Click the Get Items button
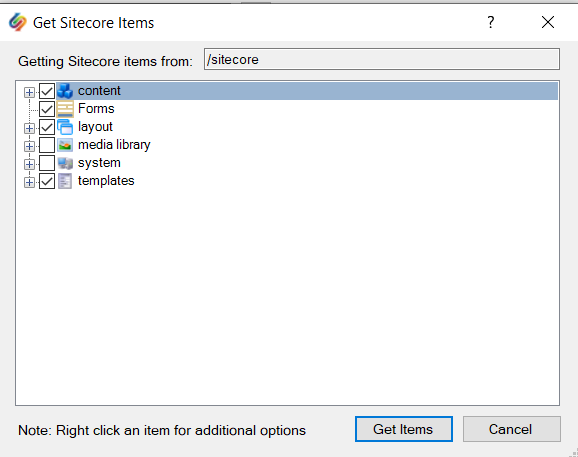Image resolution: width=578 pixels, height=457 pixels. click(x=404, y=429)
